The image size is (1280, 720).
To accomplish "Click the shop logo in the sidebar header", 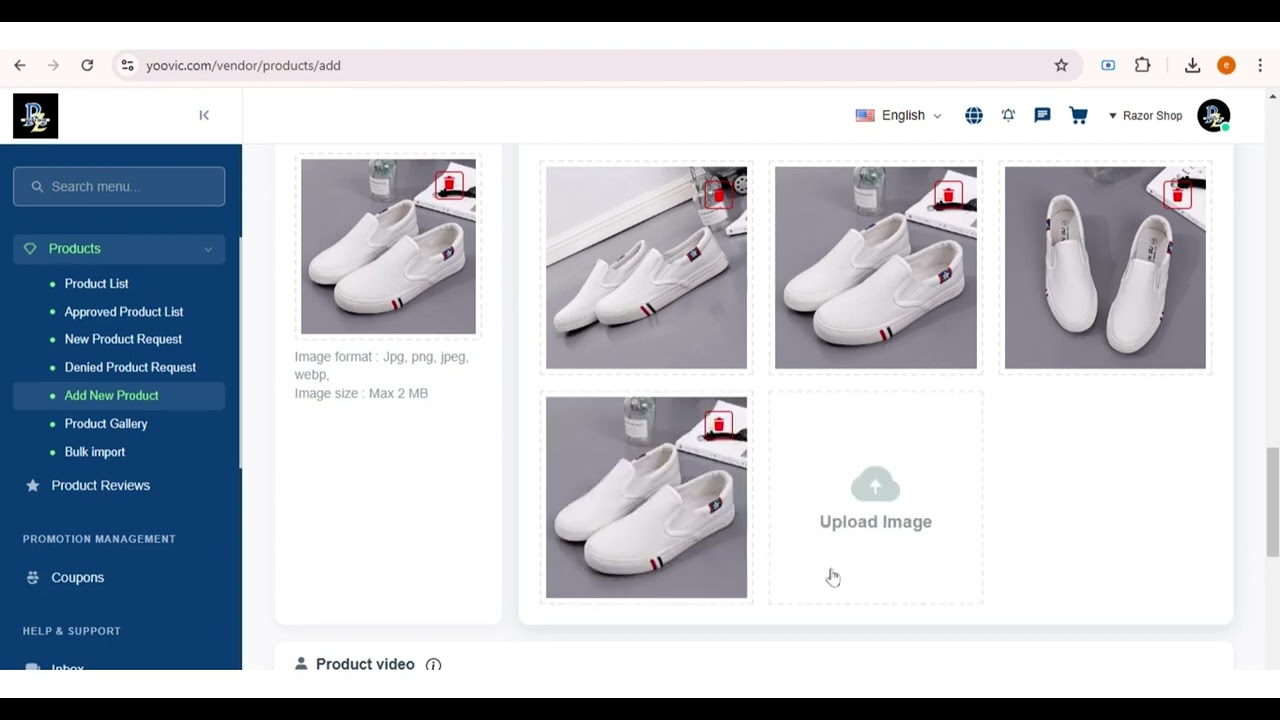I will (x=35, y=115).
